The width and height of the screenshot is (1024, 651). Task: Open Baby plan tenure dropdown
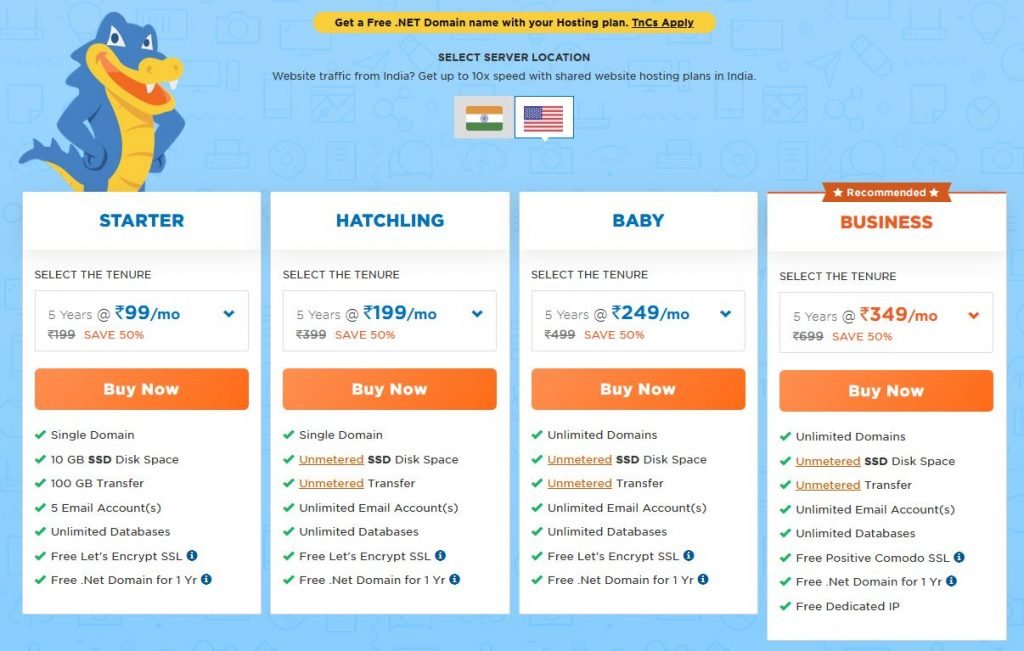638,321
